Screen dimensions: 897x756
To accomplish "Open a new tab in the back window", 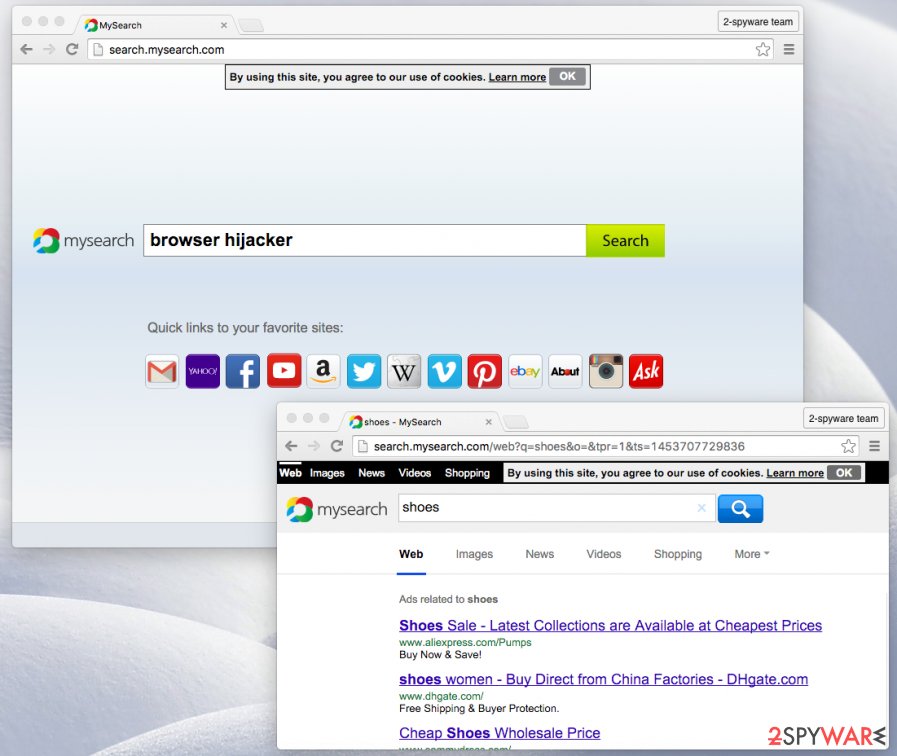I will 251,25.
